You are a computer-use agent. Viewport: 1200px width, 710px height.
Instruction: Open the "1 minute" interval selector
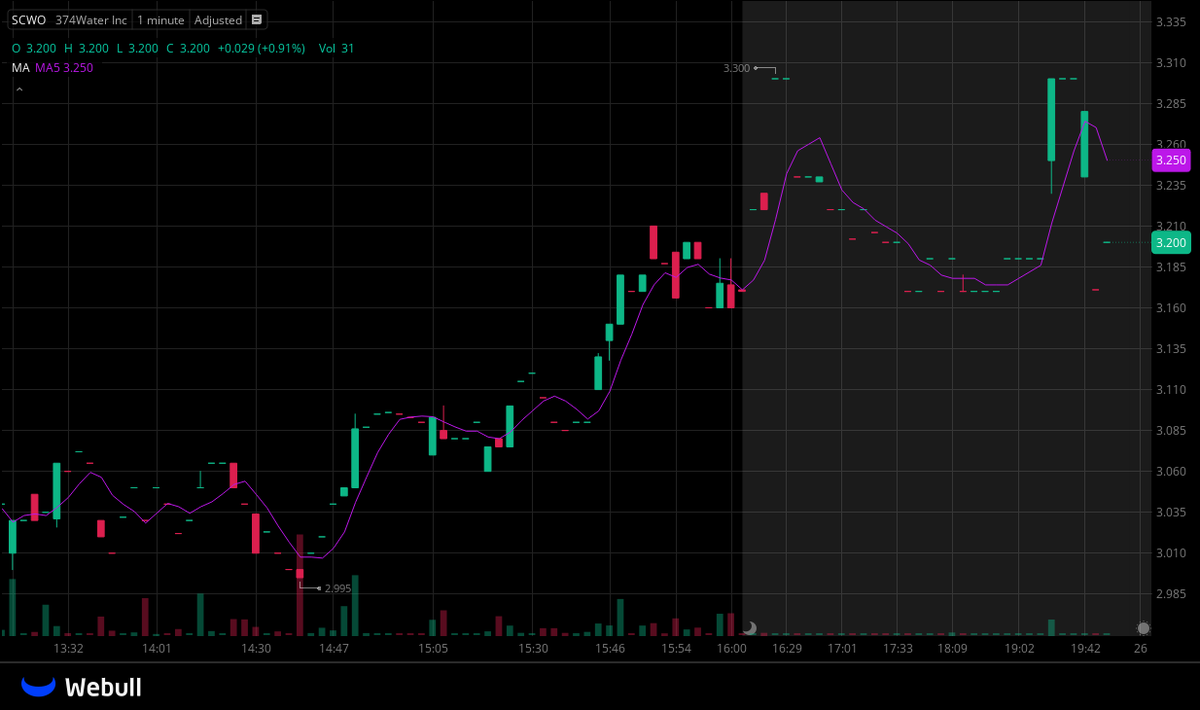(x=160, y=19)
